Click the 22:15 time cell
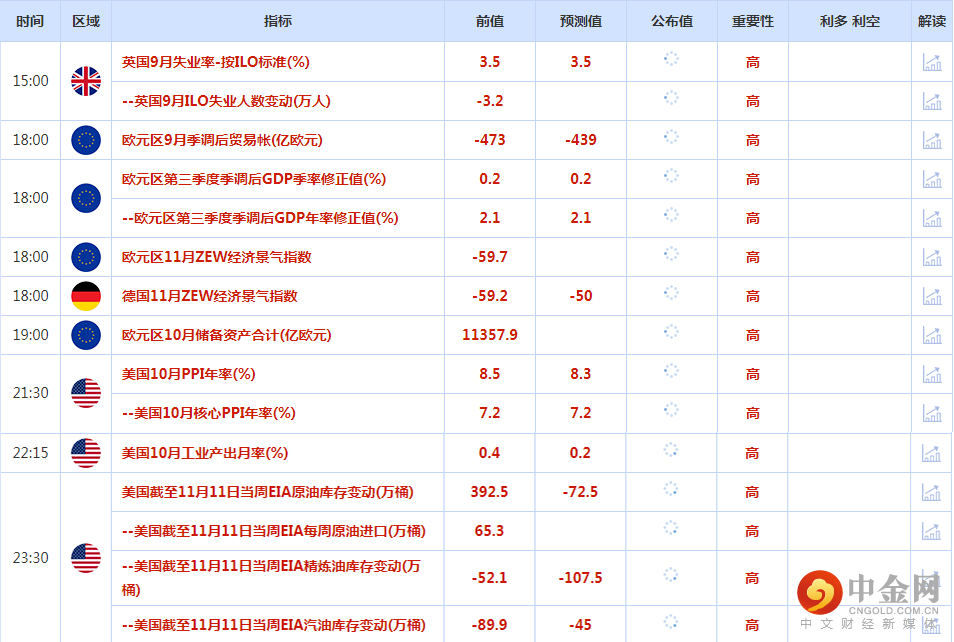 (x=30, y=453)
